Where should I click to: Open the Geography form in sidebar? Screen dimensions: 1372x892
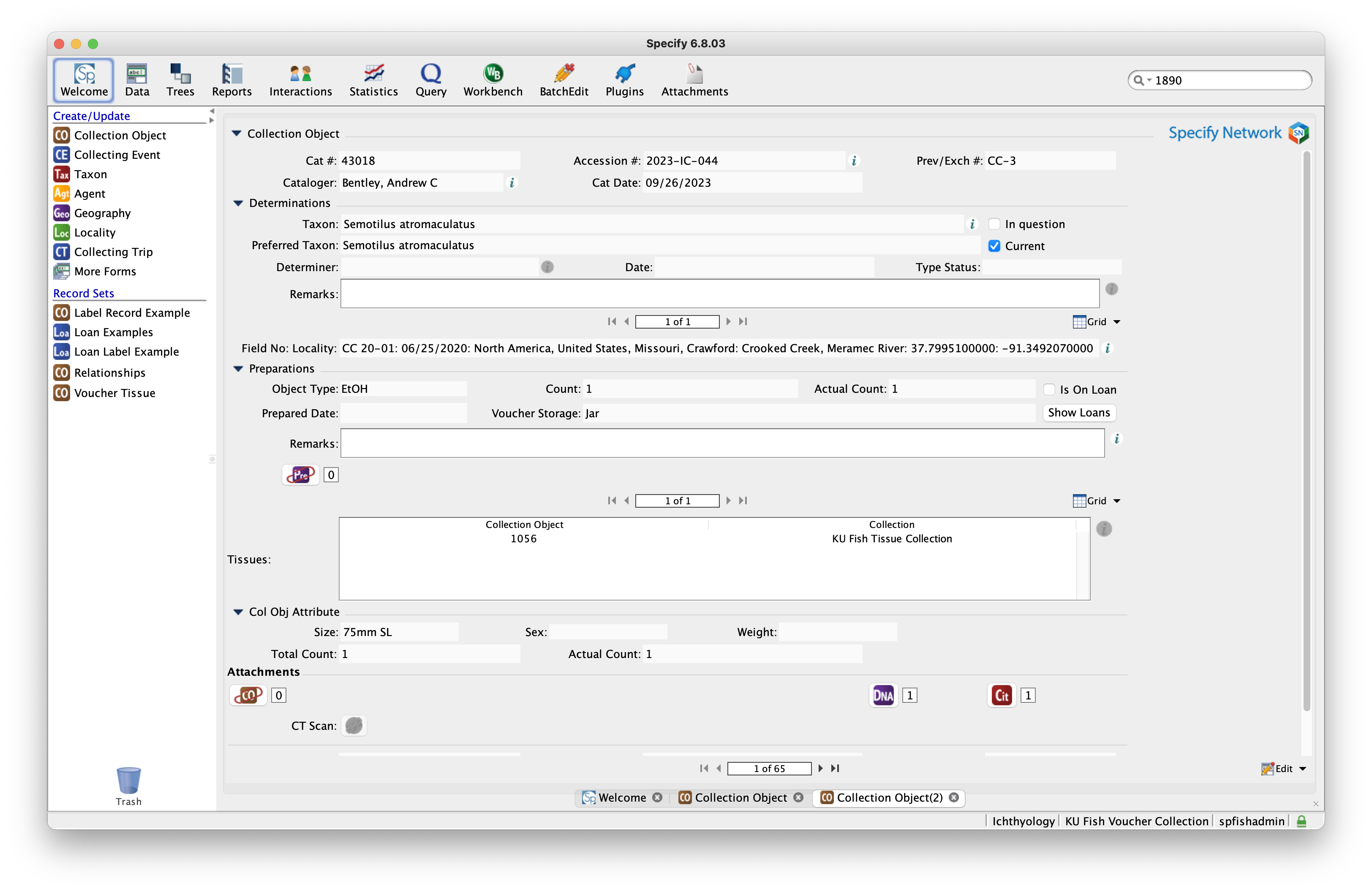(92, 213)
